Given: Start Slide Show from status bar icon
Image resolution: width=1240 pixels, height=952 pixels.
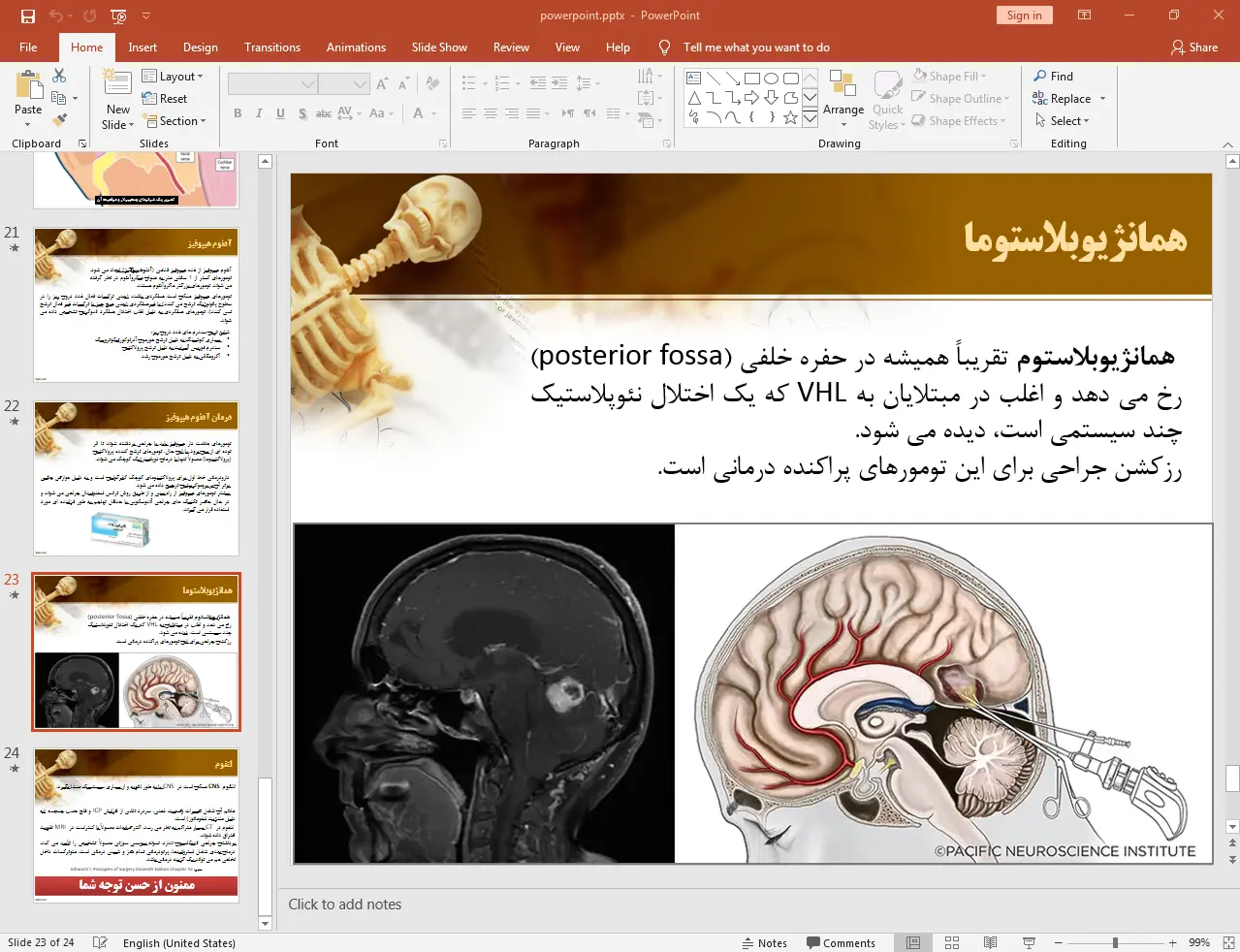Looking at the screenshot, I should click(1029, 942).
